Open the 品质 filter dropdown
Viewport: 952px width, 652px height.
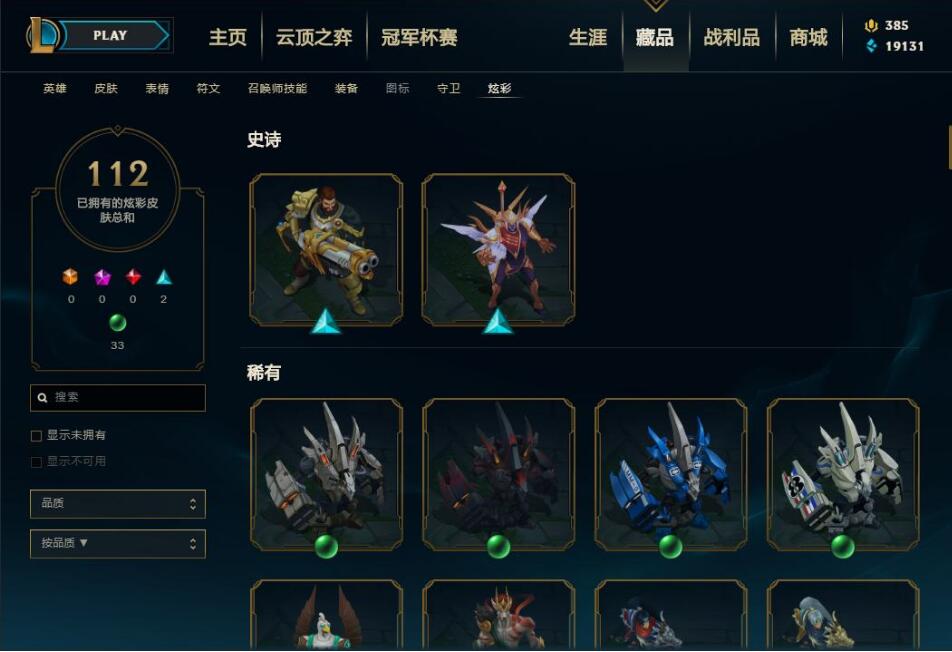tap(118, 504)
